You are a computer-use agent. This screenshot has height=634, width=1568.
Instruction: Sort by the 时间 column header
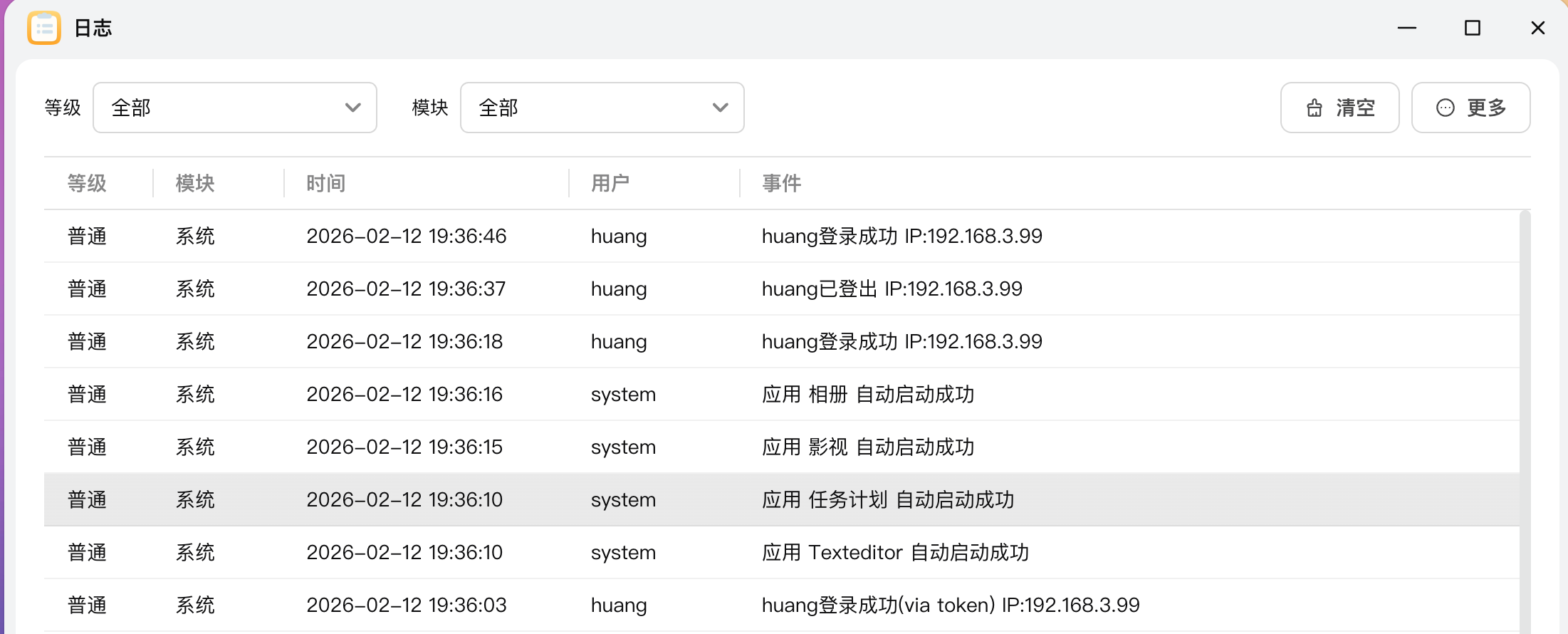click(325, 184)
